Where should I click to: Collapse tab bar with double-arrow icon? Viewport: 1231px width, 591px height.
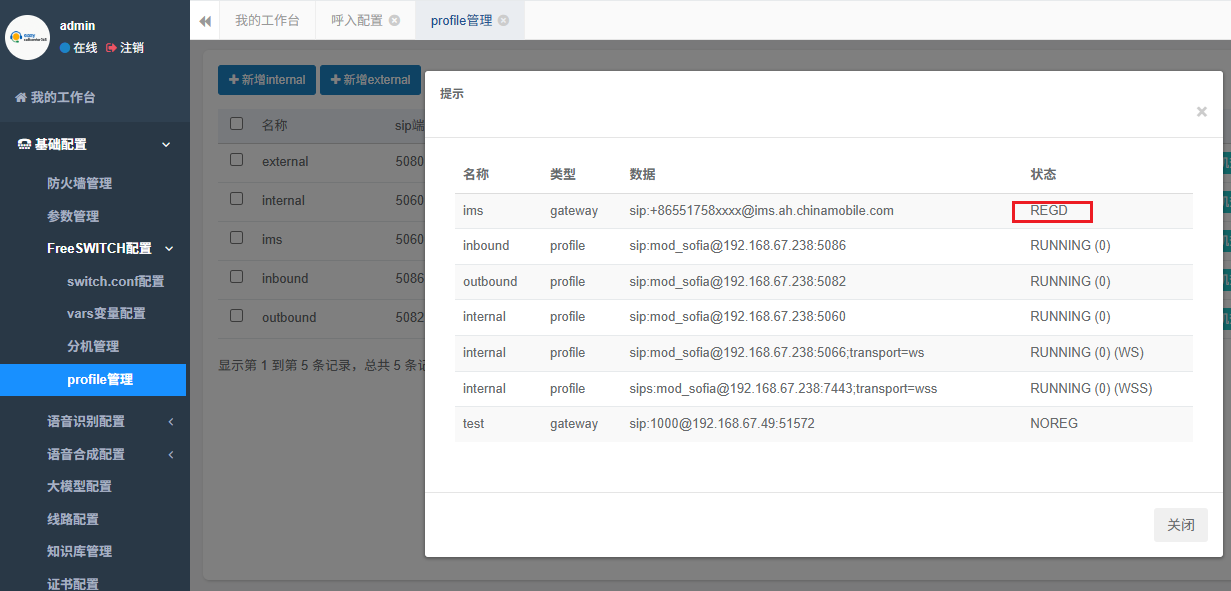click(x=205, y=20)
